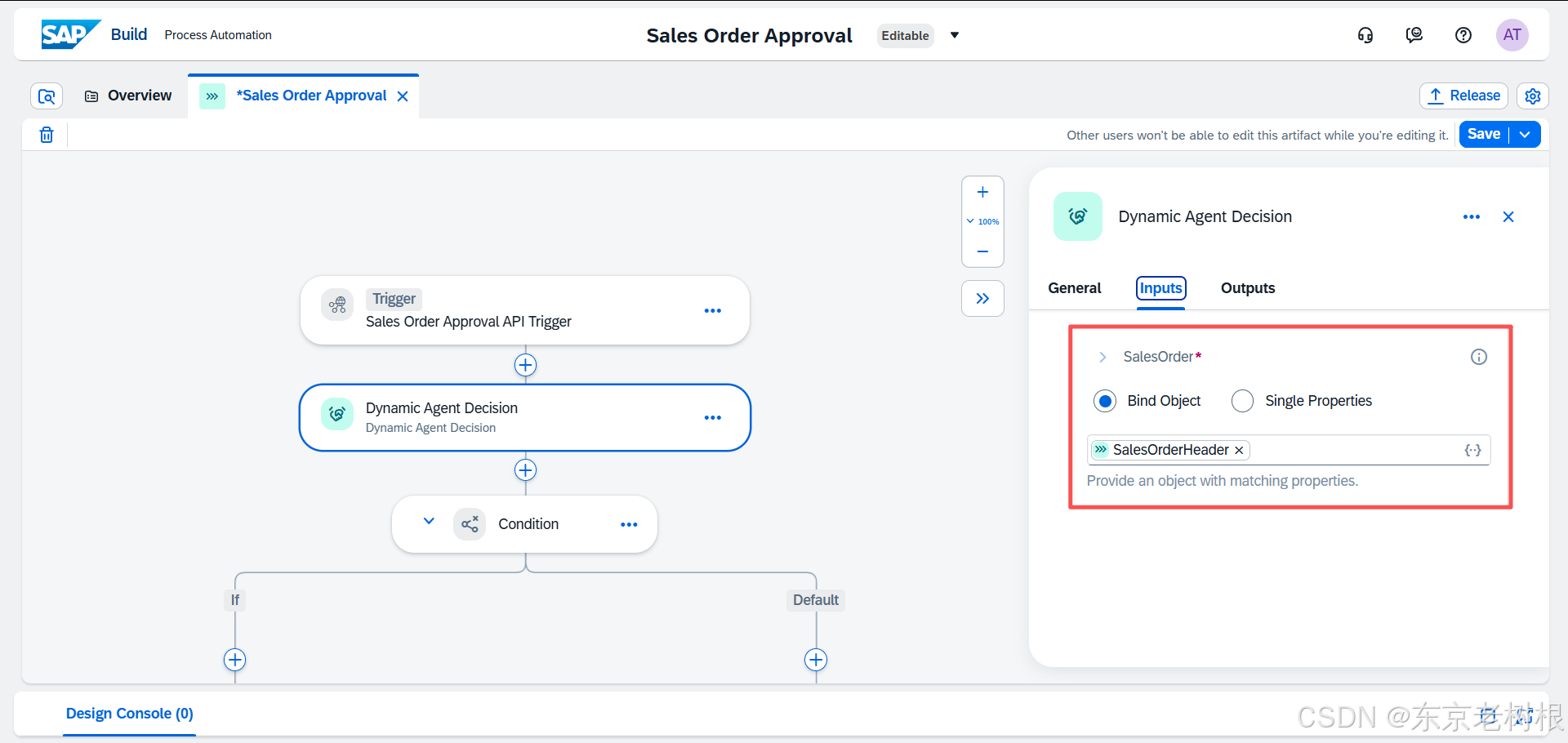Screen dimensions: 1568x743
Task: Select the Single Properties radio button
Action: coord(1242,401)
